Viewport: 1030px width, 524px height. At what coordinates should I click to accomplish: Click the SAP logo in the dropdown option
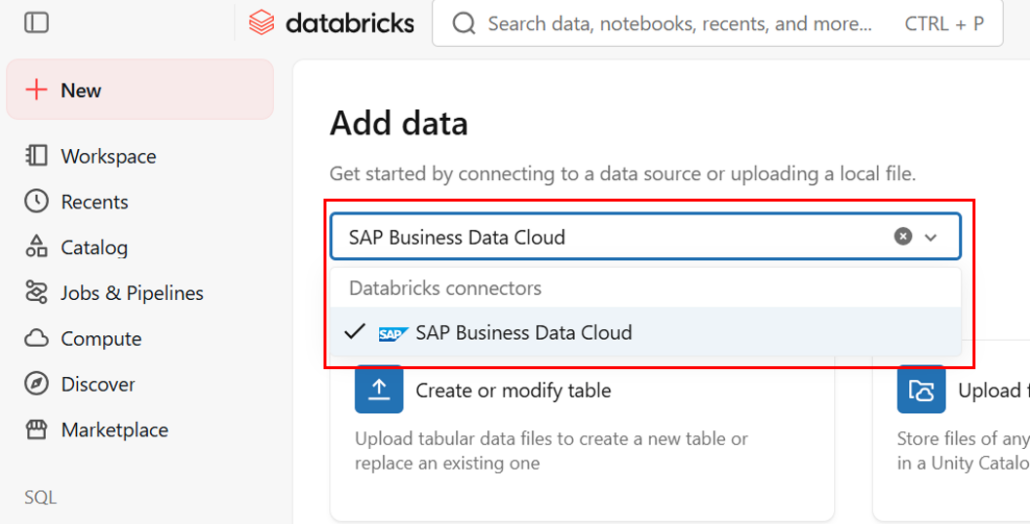point(393,334)
